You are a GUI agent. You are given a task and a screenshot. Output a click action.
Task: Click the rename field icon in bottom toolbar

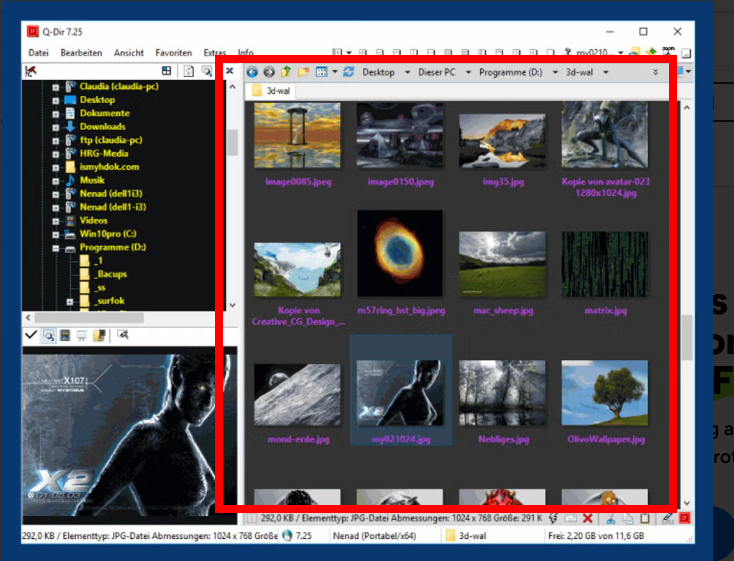coord(570,518)
